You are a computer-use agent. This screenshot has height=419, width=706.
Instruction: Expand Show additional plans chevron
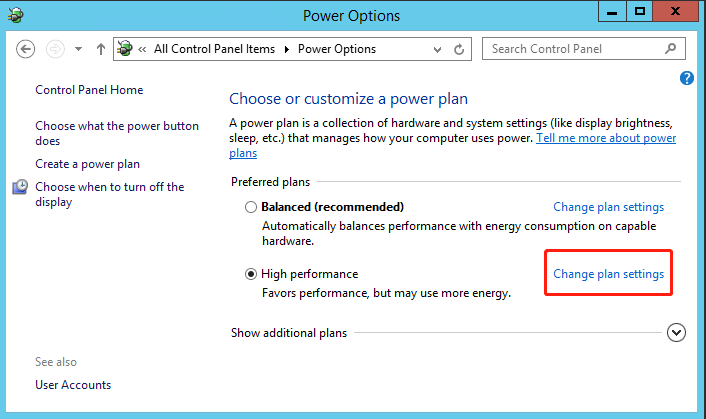677,333
